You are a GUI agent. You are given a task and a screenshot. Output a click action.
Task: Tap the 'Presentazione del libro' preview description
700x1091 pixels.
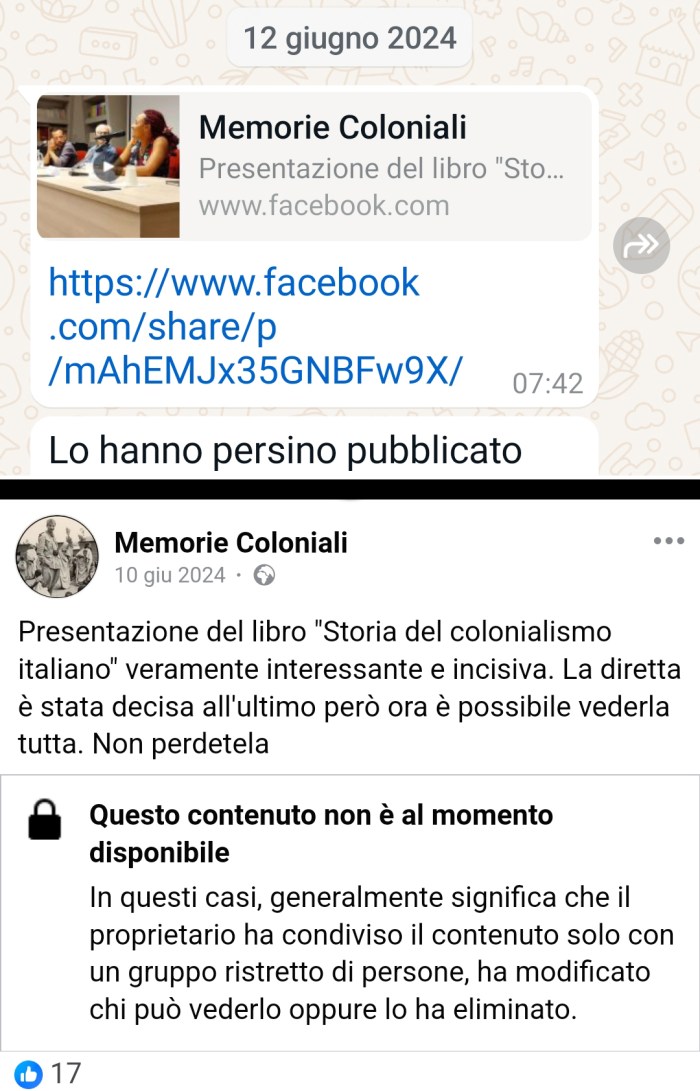[381, 168]
